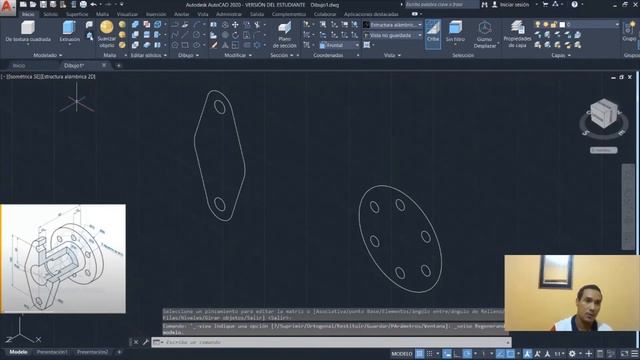Click the Line tool in Dibujo panel

185,35
